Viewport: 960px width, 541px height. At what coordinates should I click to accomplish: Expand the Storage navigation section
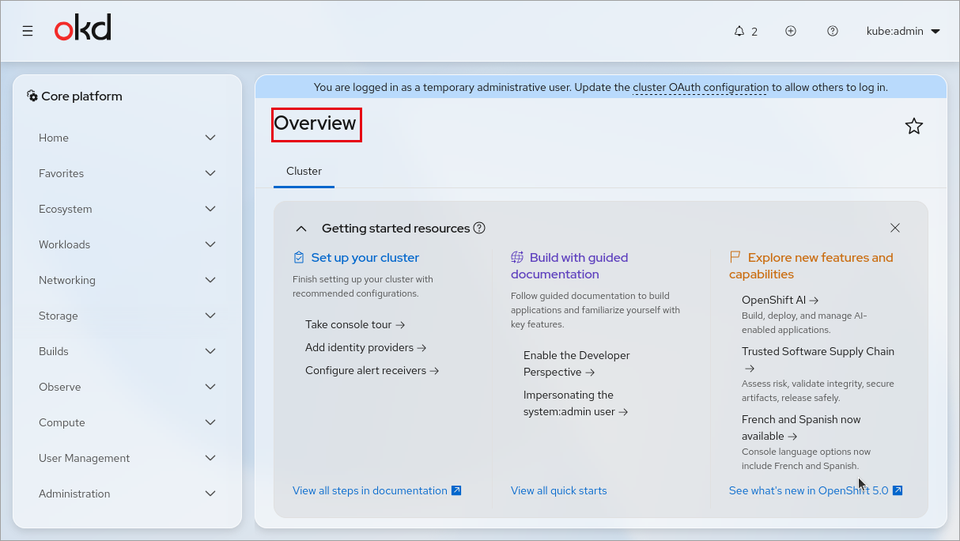[x=127, y=315]
